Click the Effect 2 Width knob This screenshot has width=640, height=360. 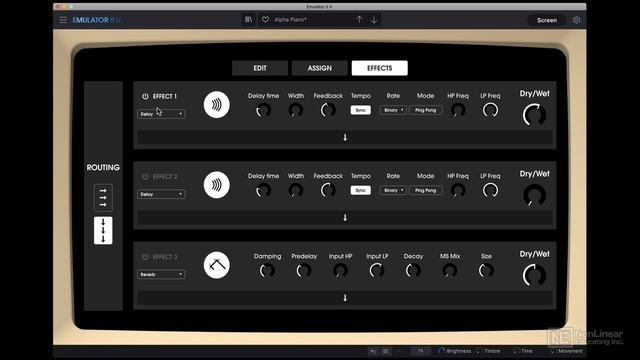296,190
